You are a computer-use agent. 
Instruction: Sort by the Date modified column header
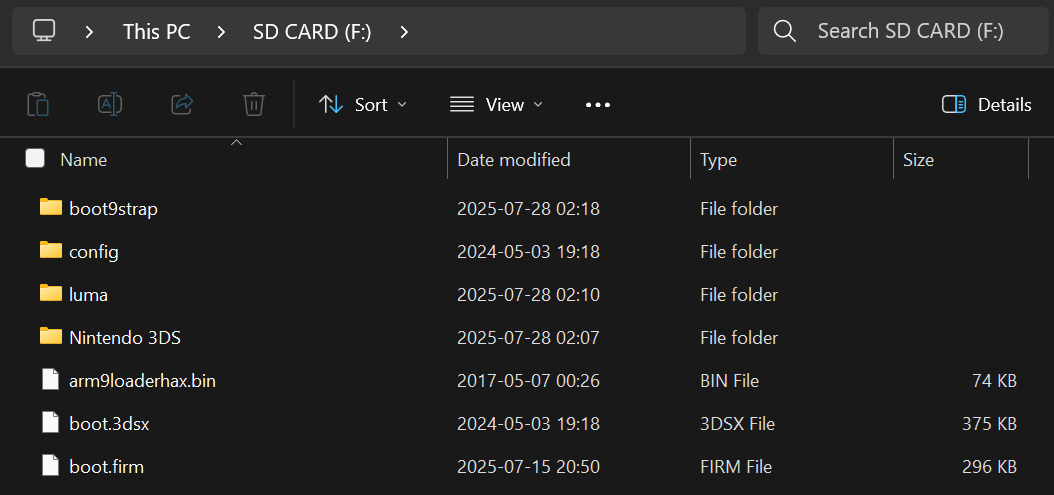coord(514,159)
